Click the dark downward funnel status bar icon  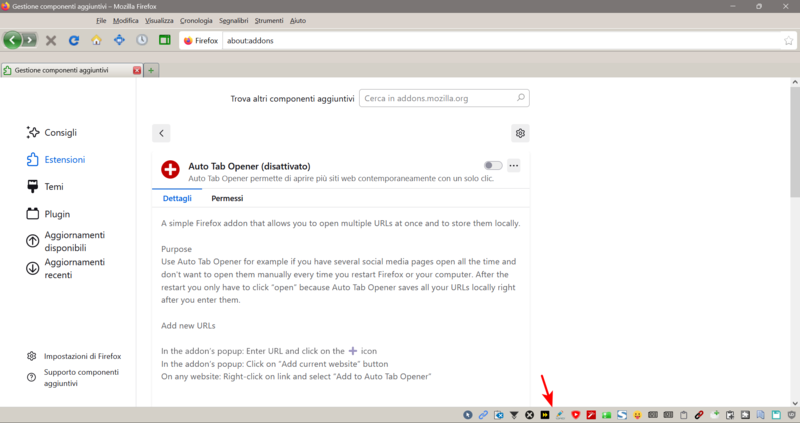click(x=514, y=415)
